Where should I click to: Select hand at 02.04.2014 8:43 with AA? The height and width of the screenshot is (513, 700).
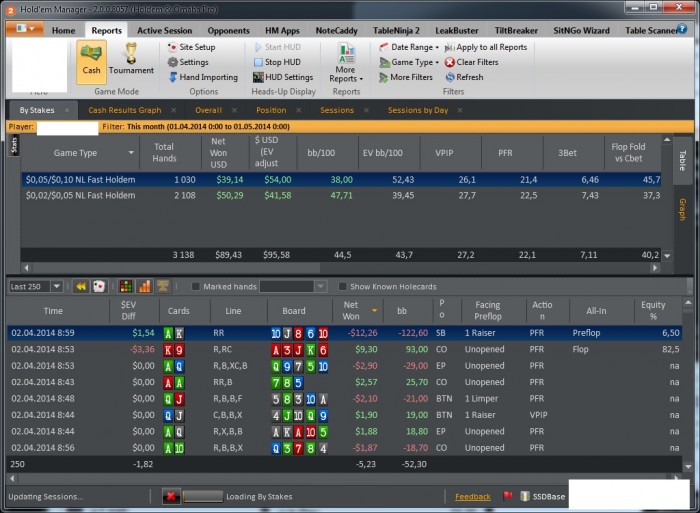344,382
